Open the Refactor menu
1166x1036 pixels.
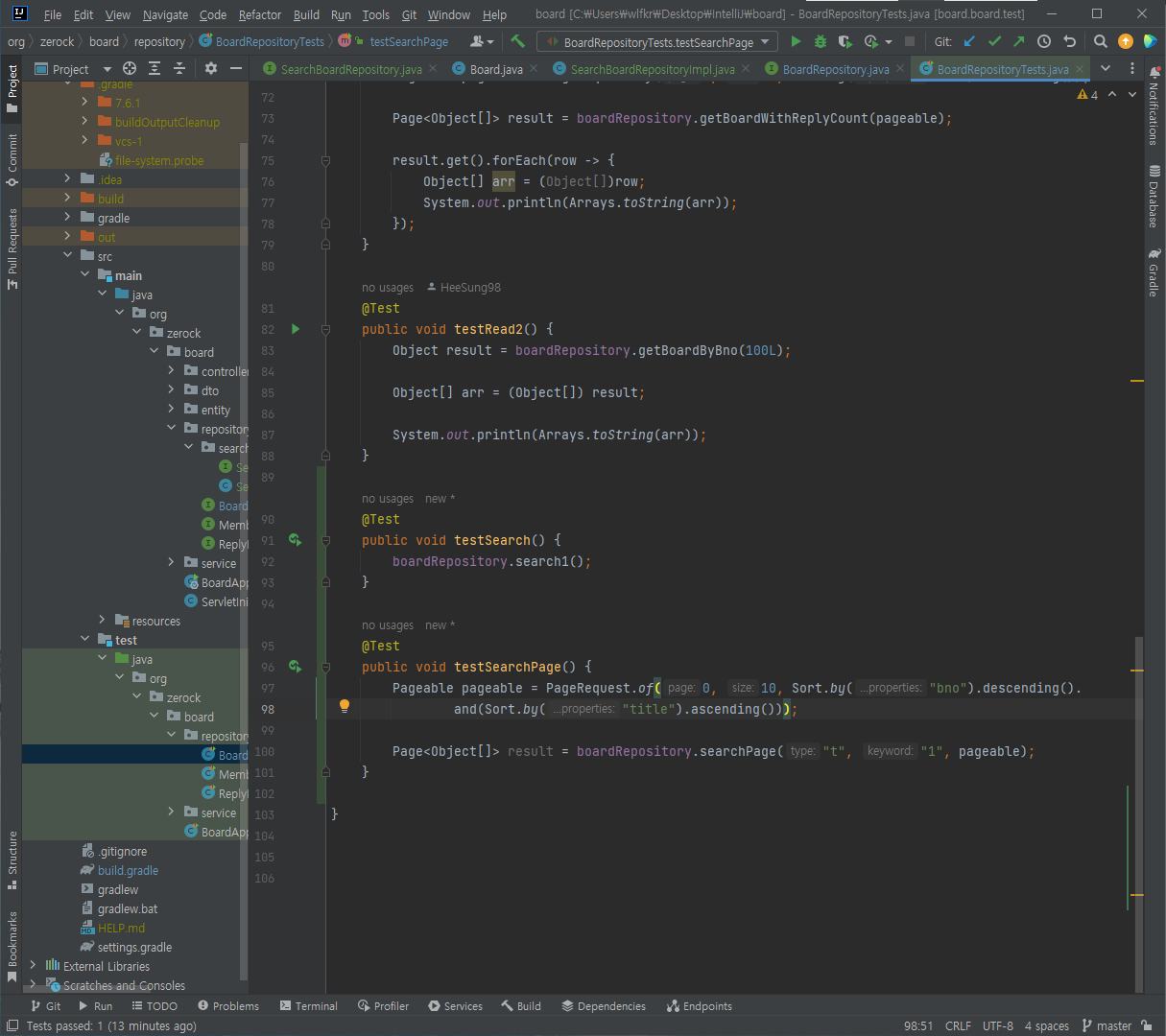(x=260, y=14)
